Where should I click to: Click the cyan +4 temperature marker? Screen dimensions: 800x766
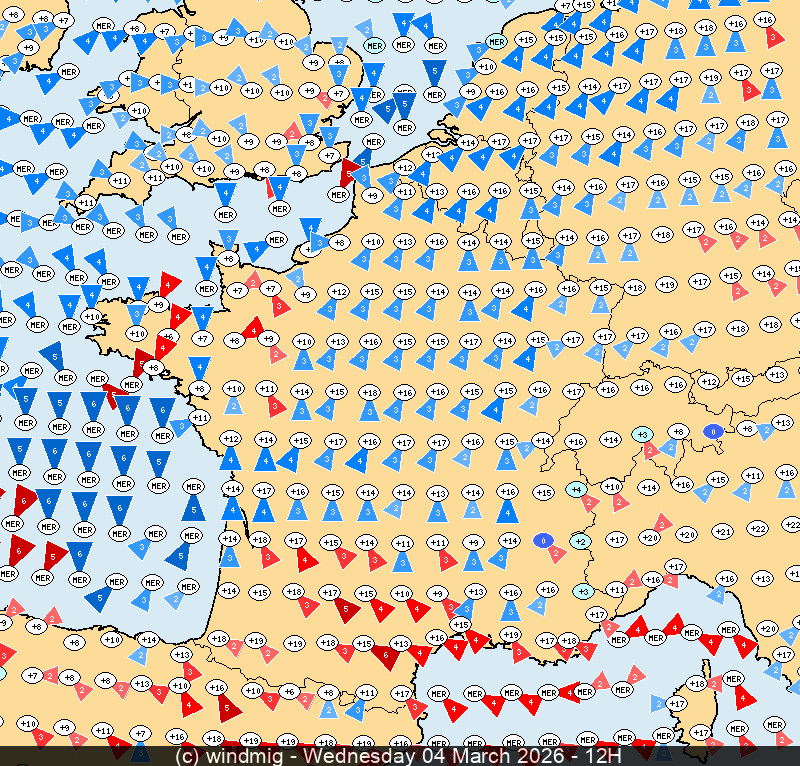pos(575,490)
